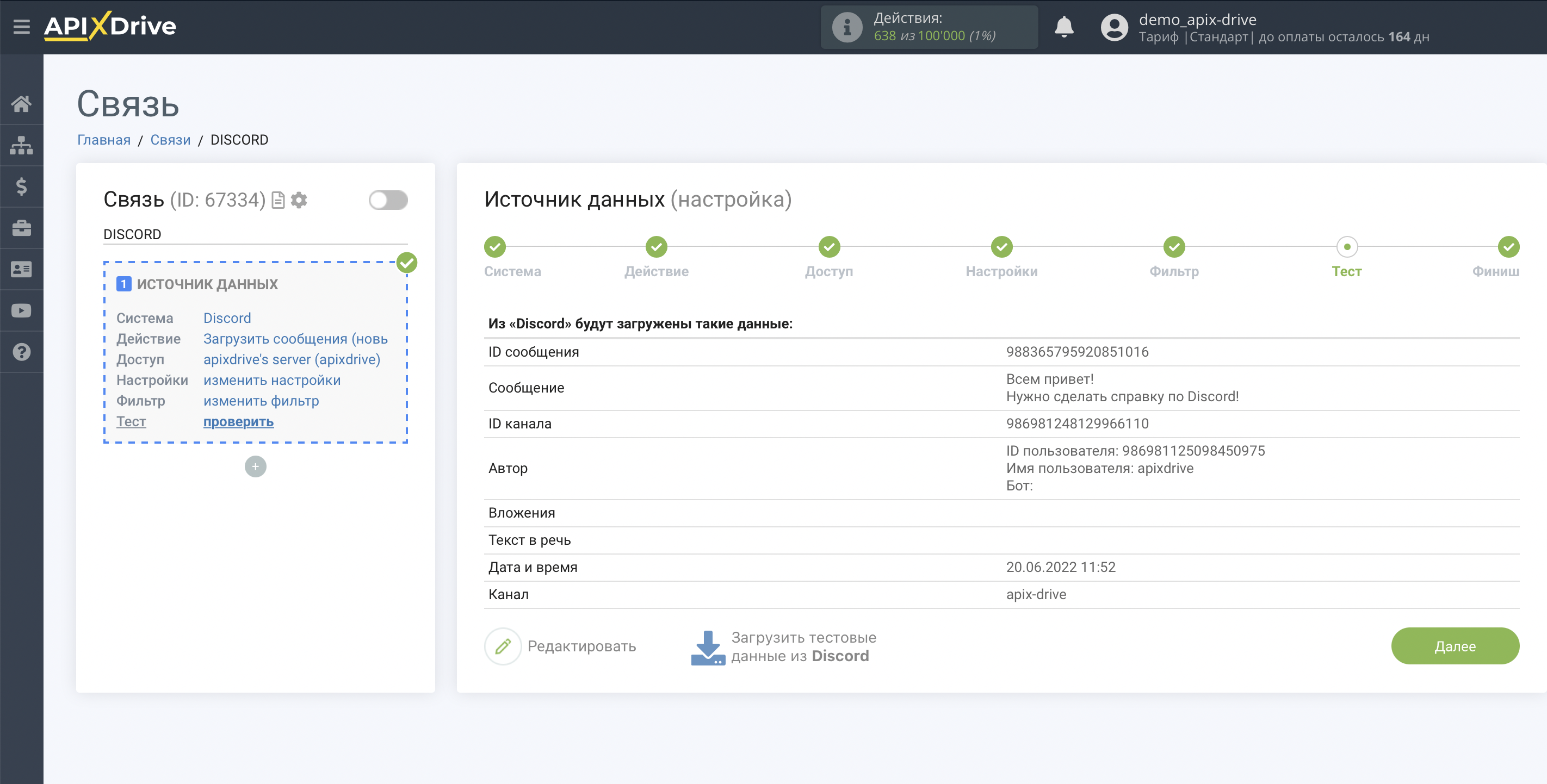Open the Discord system link

(227, 318)
